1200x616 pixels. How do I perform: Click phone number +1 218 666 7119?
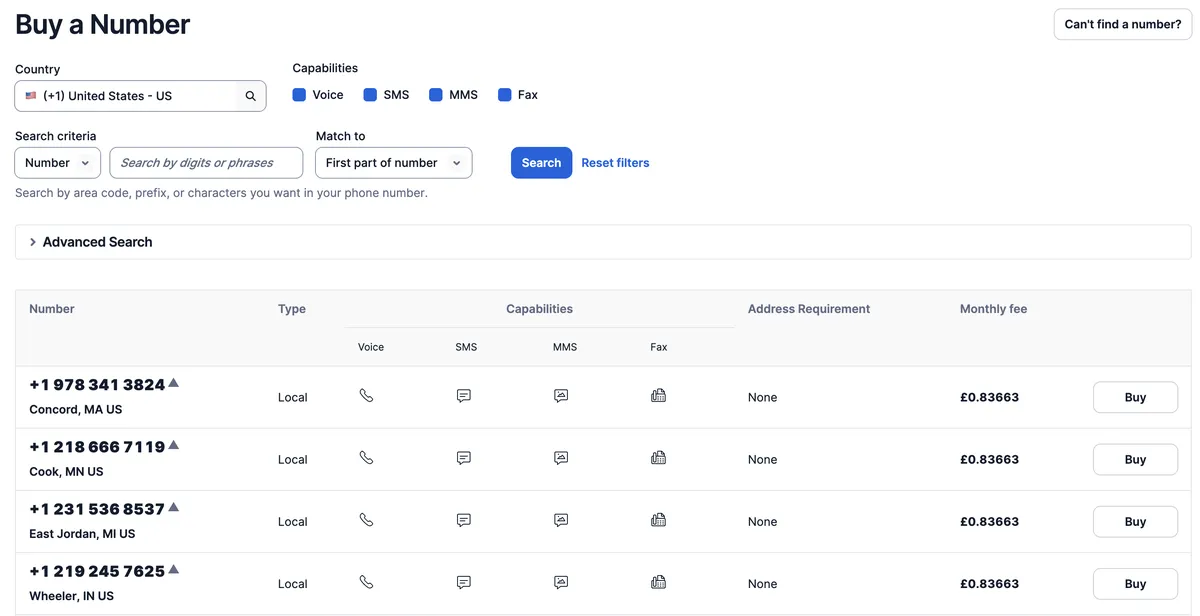click(97, 447)
